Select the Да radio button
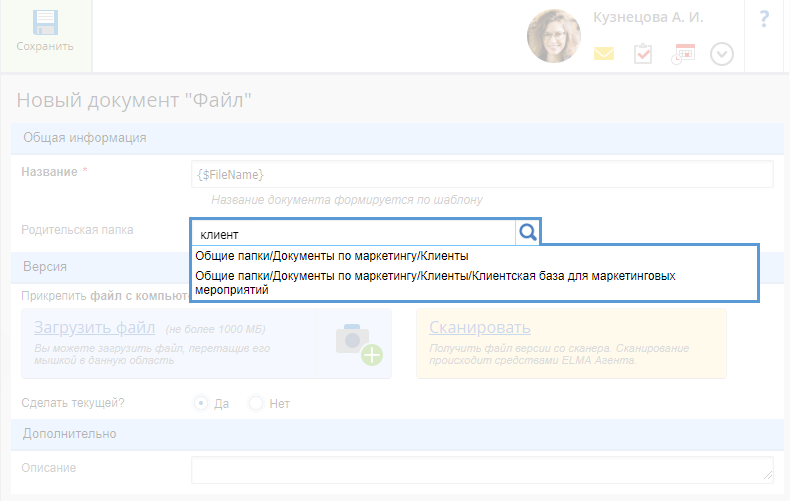Image resolution: width=790 pixels, height=501 pixels. (x=201, y=403)
